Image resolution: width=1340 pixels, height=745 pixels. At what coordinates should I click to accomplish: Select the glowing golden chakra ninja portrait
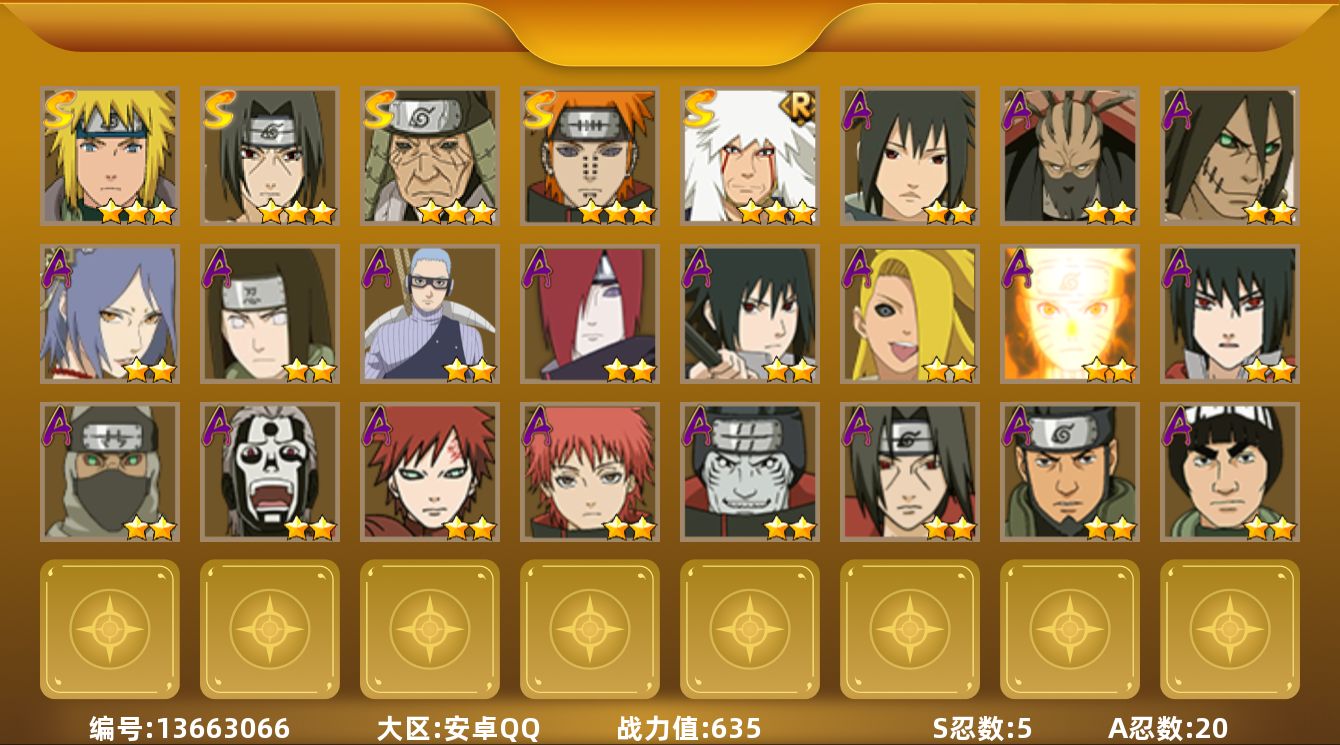1070,314
